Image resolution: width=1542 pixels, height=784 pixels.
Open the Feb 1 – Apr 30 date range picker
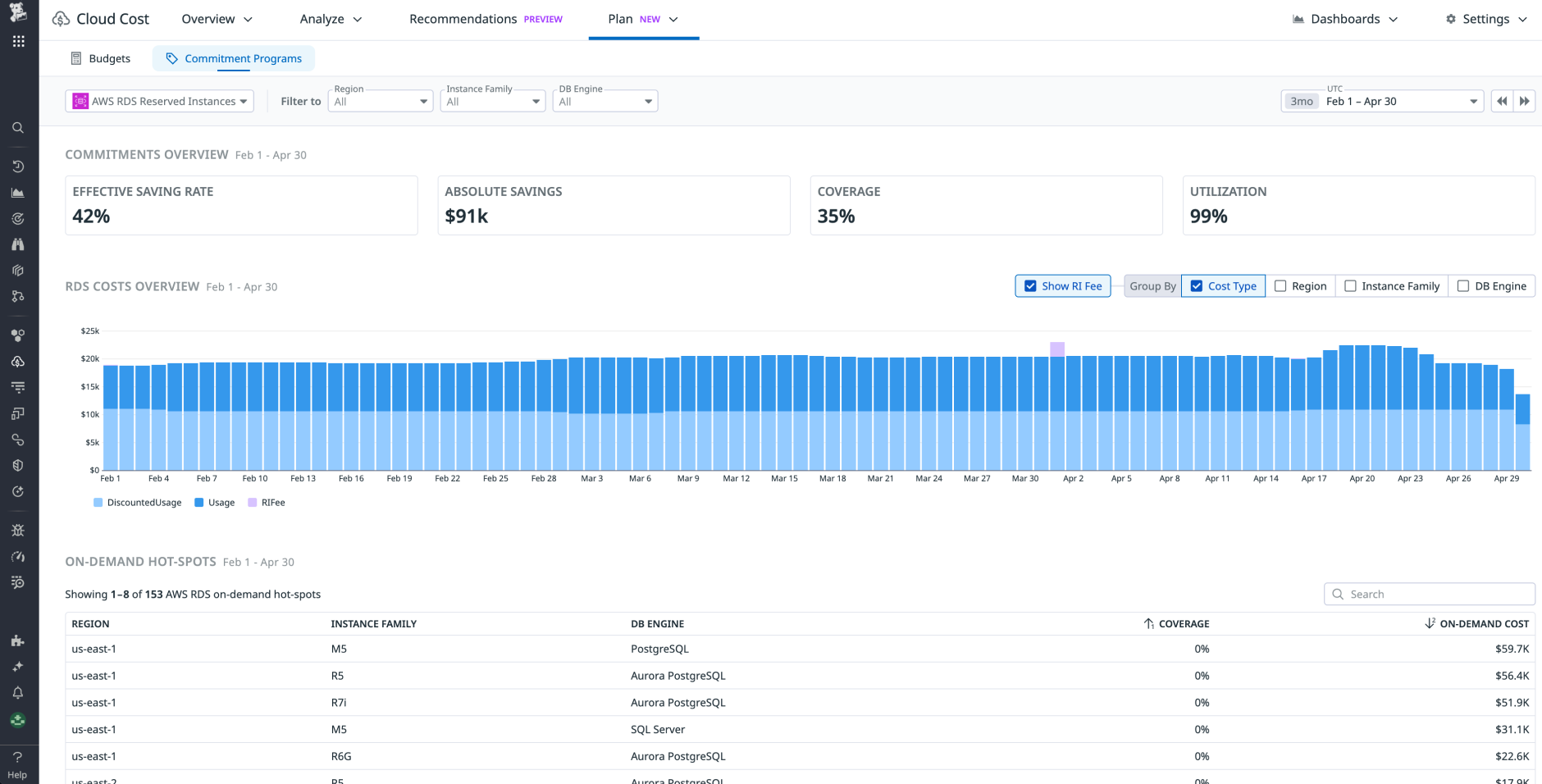coord(1394,100)
